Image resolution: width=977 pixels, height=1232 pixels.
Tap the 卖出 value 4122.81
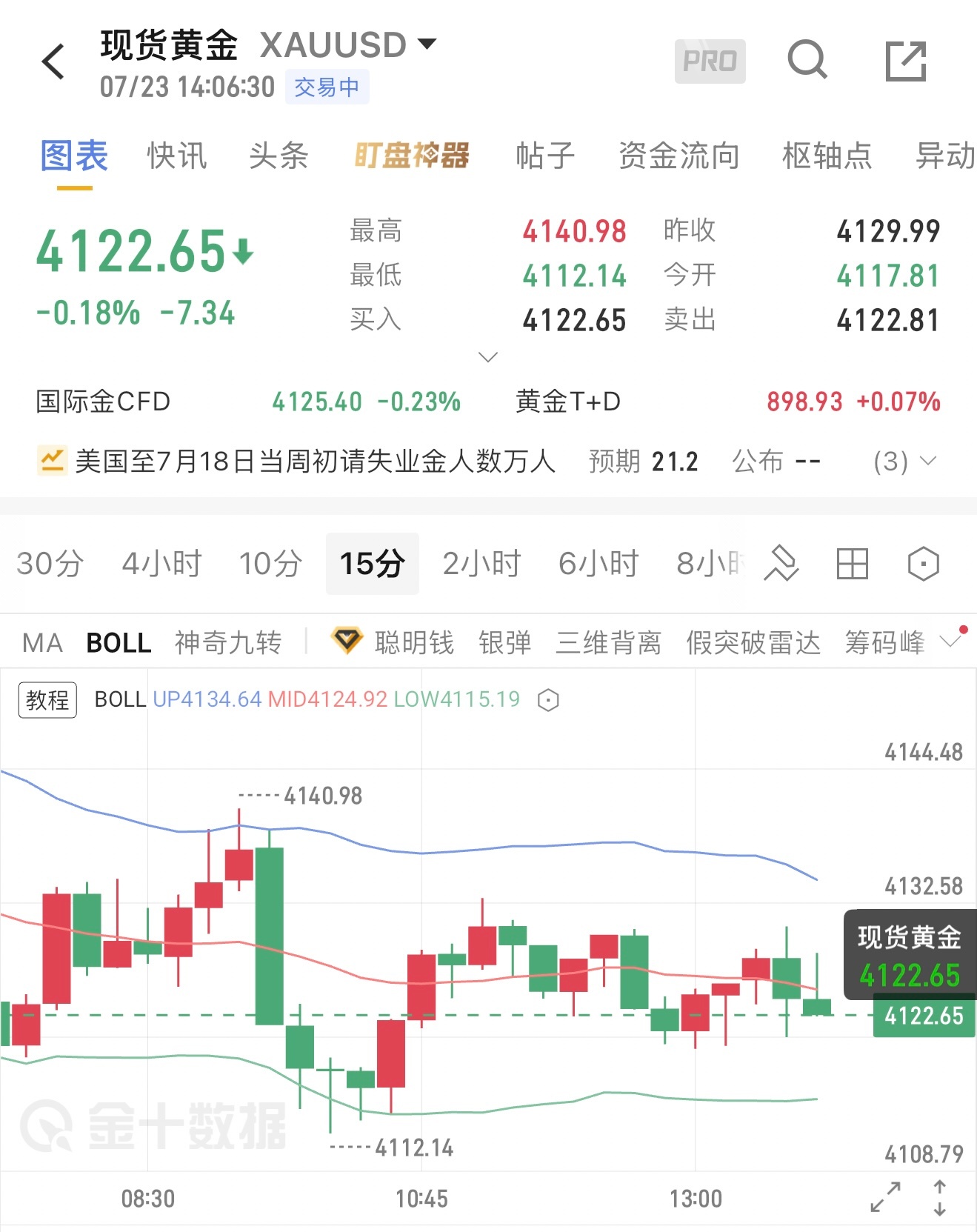(888, 320)
